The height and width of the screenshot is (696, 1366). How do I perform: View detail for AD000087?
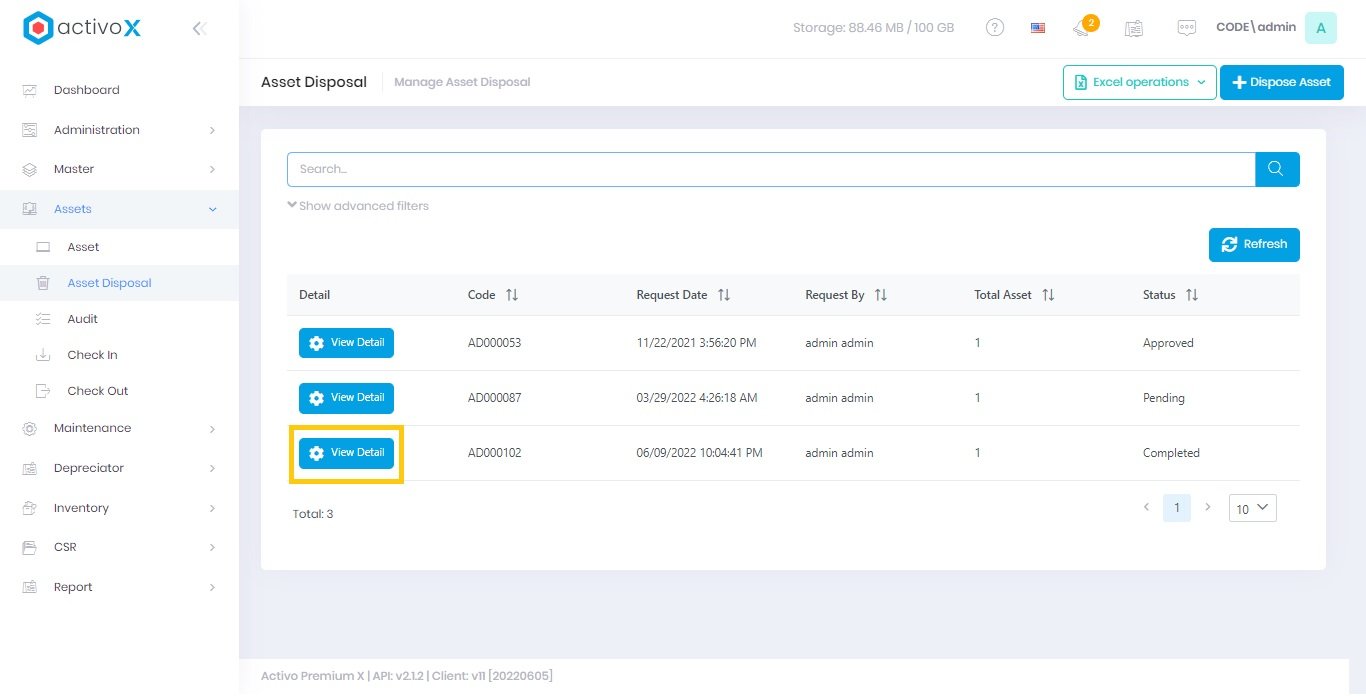click(x=346, y=398)
